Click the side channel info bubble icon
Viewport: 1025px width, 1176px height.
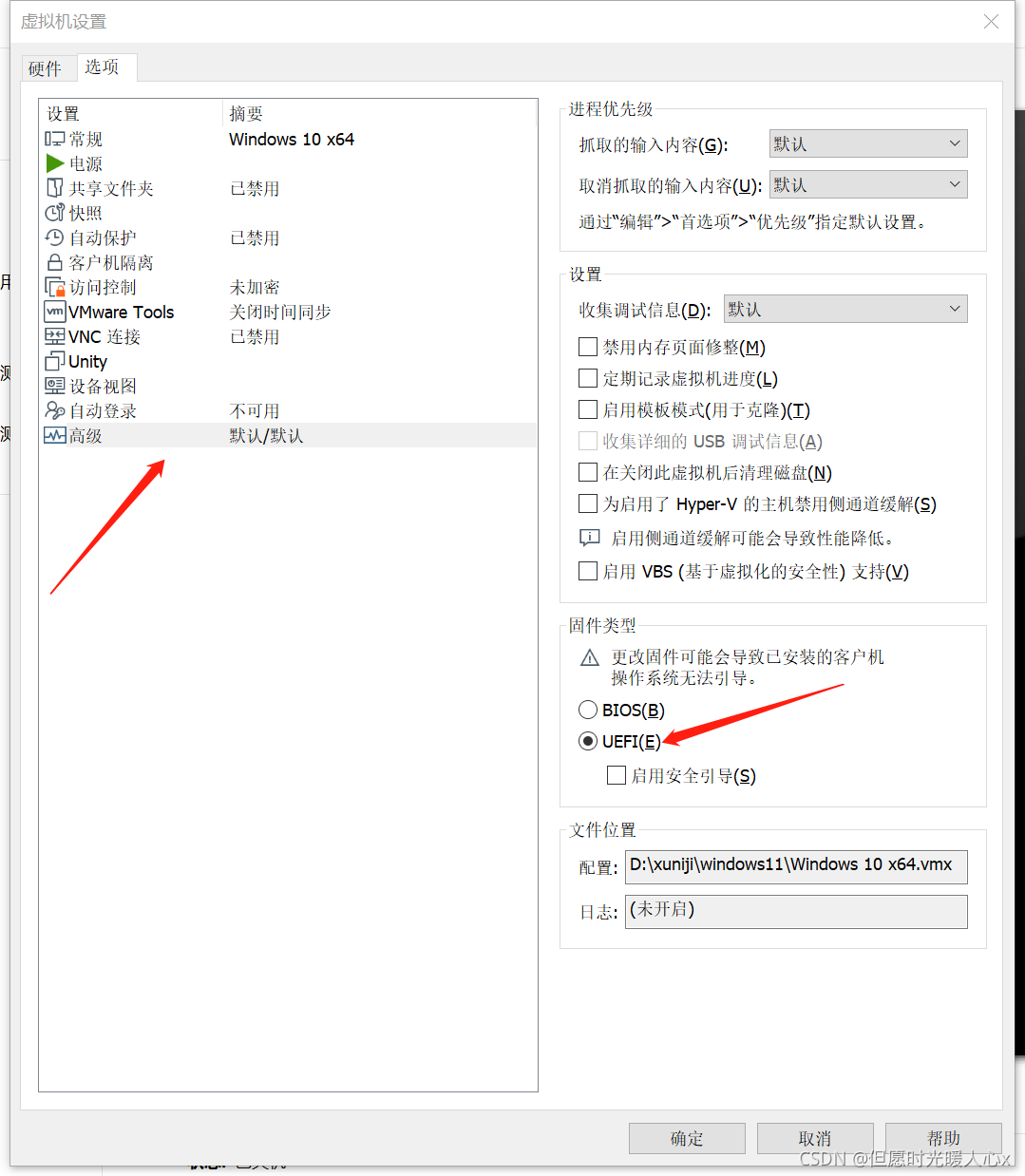coord(590,538)
